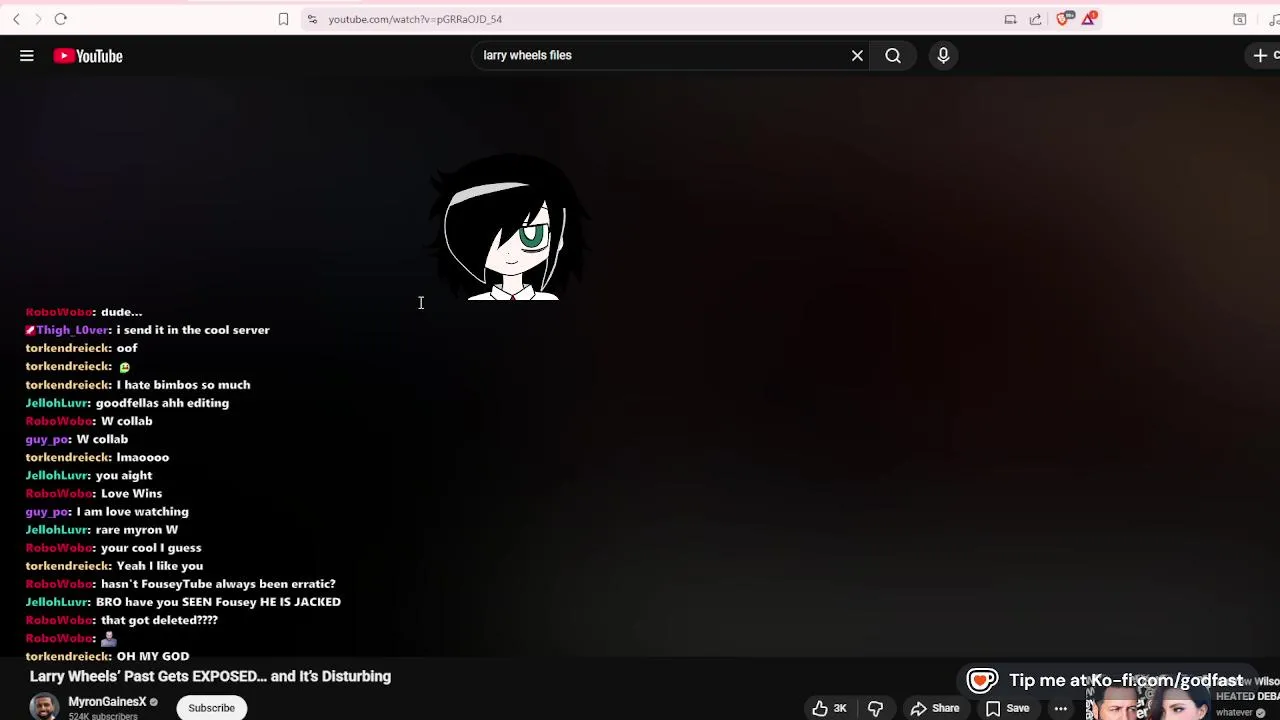Open the MyronGainesX channel avatar

pyautogui.click(x=44, y=707)
